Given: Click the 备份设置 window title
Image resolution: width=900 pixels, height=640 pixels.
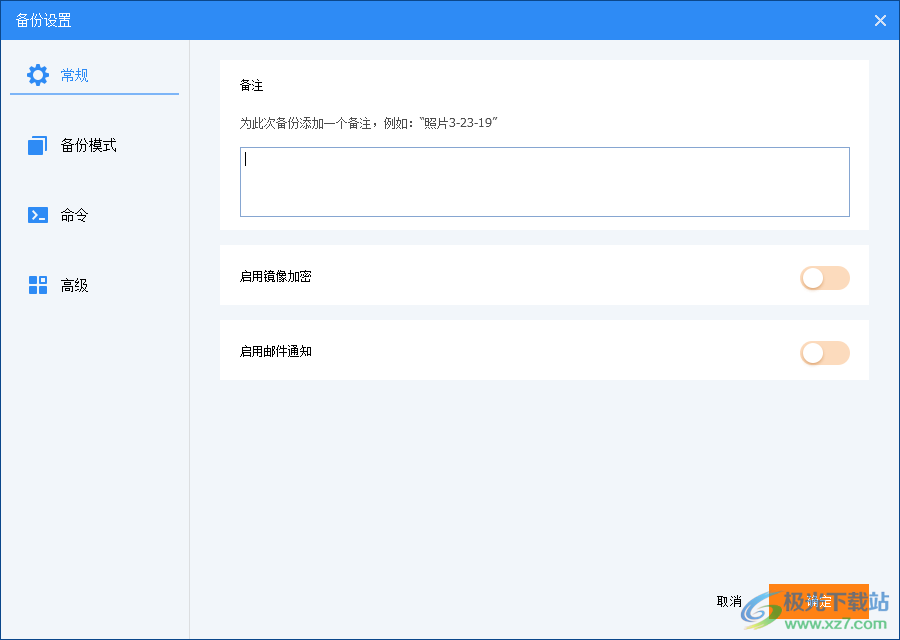Looking at the screenshot, I should point(44,21).
